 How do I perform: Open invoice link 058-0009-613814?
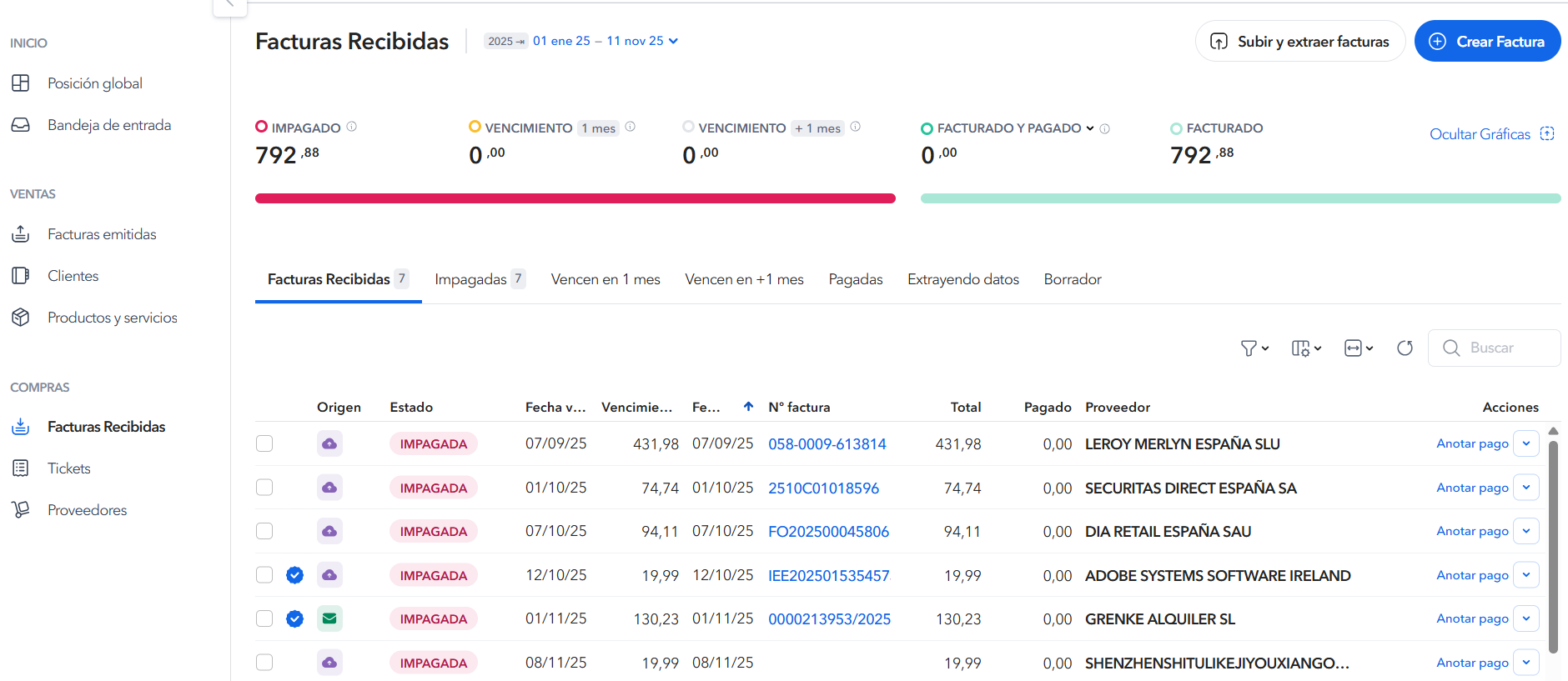tap(827, 444)
